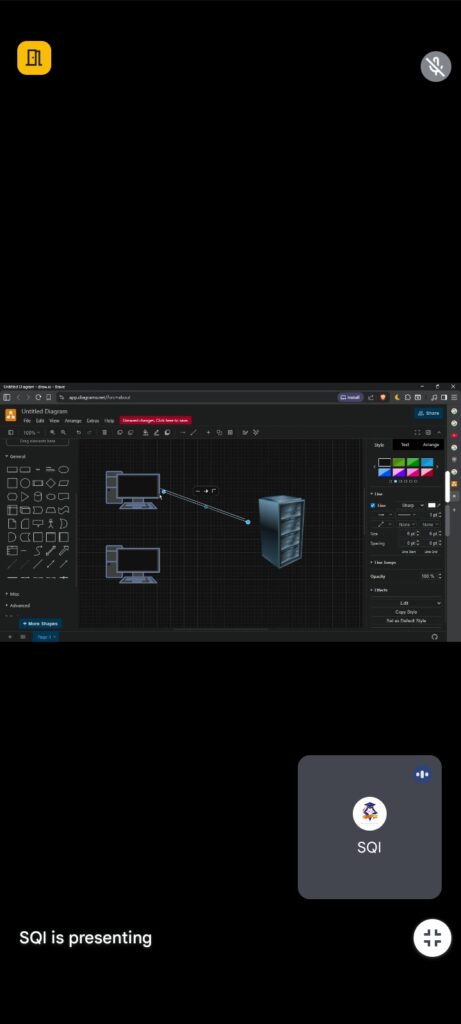461x1024 pixels.
Task: Click the Share button in draw.io
Action: [x=429, y=413]
